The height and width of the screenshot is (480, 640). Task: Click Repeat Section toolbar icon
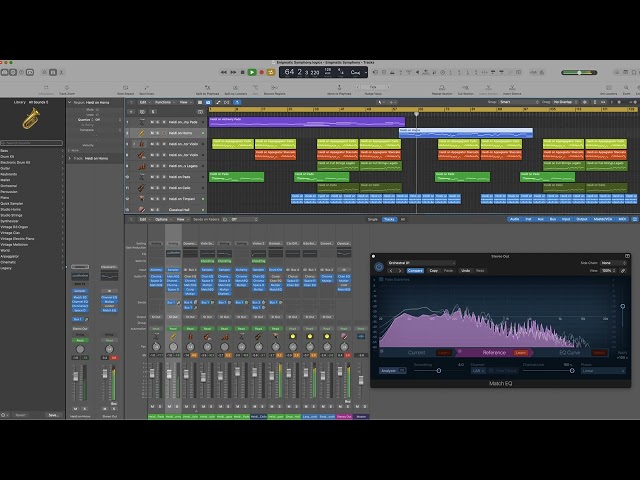(x=442, y=88)
